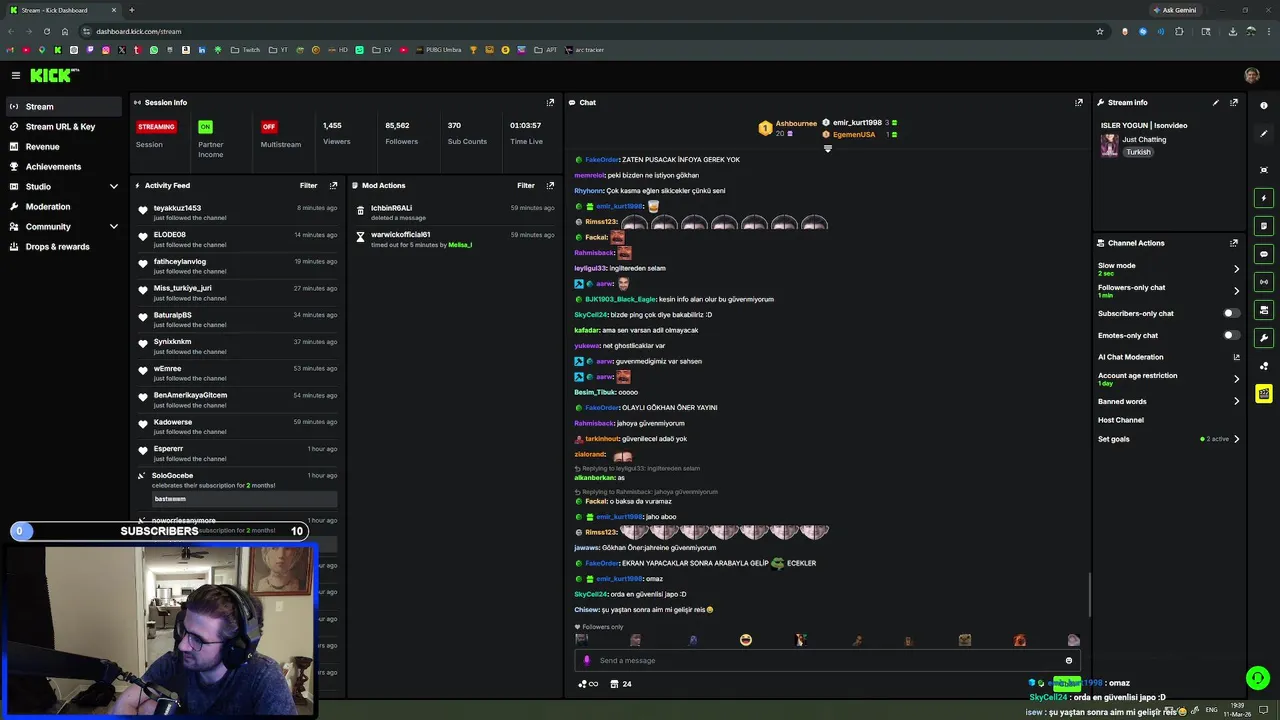Image resolution: width=1280 pixels, height=720 pixels.
Task: Click the Turkish language tag
Action: [x=1138, y=152]
